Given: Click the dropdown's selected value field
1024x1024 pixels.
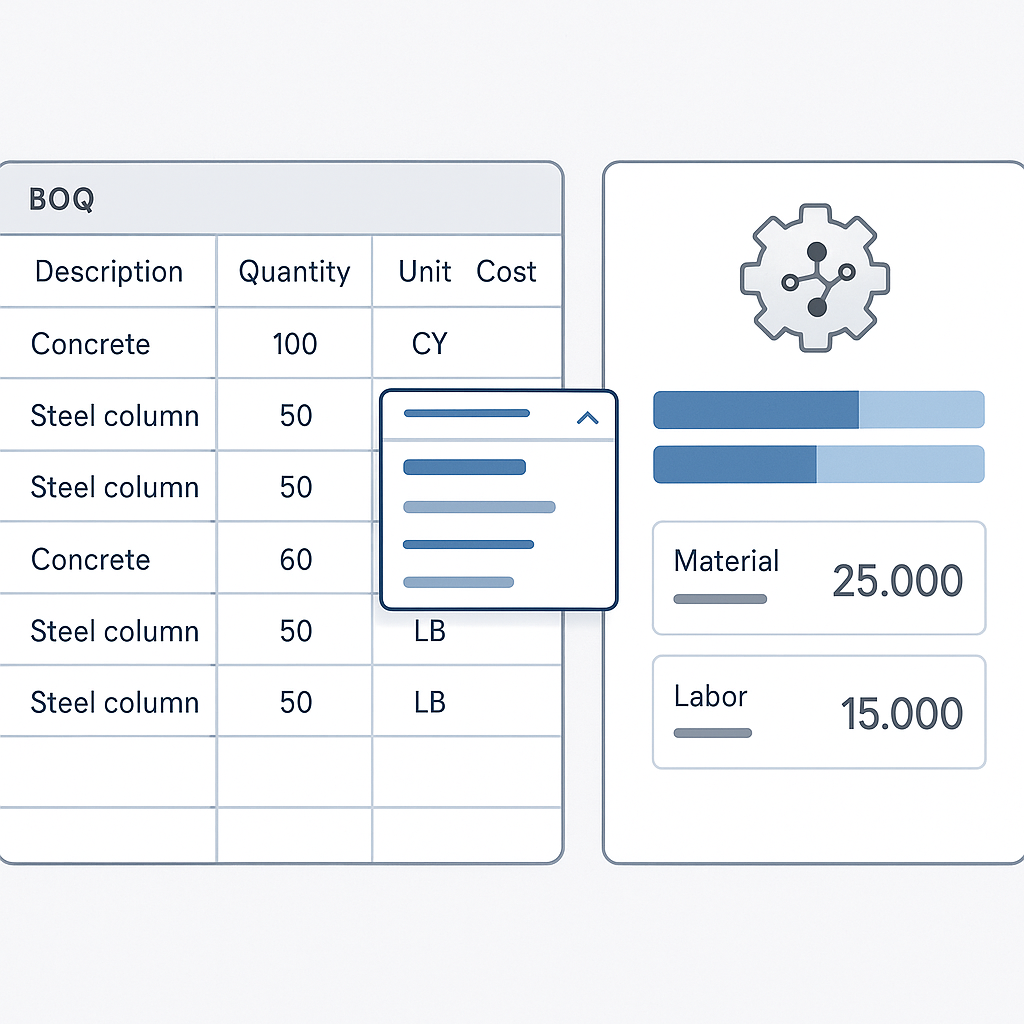Looking at the screenshot, I should (498, 415).
